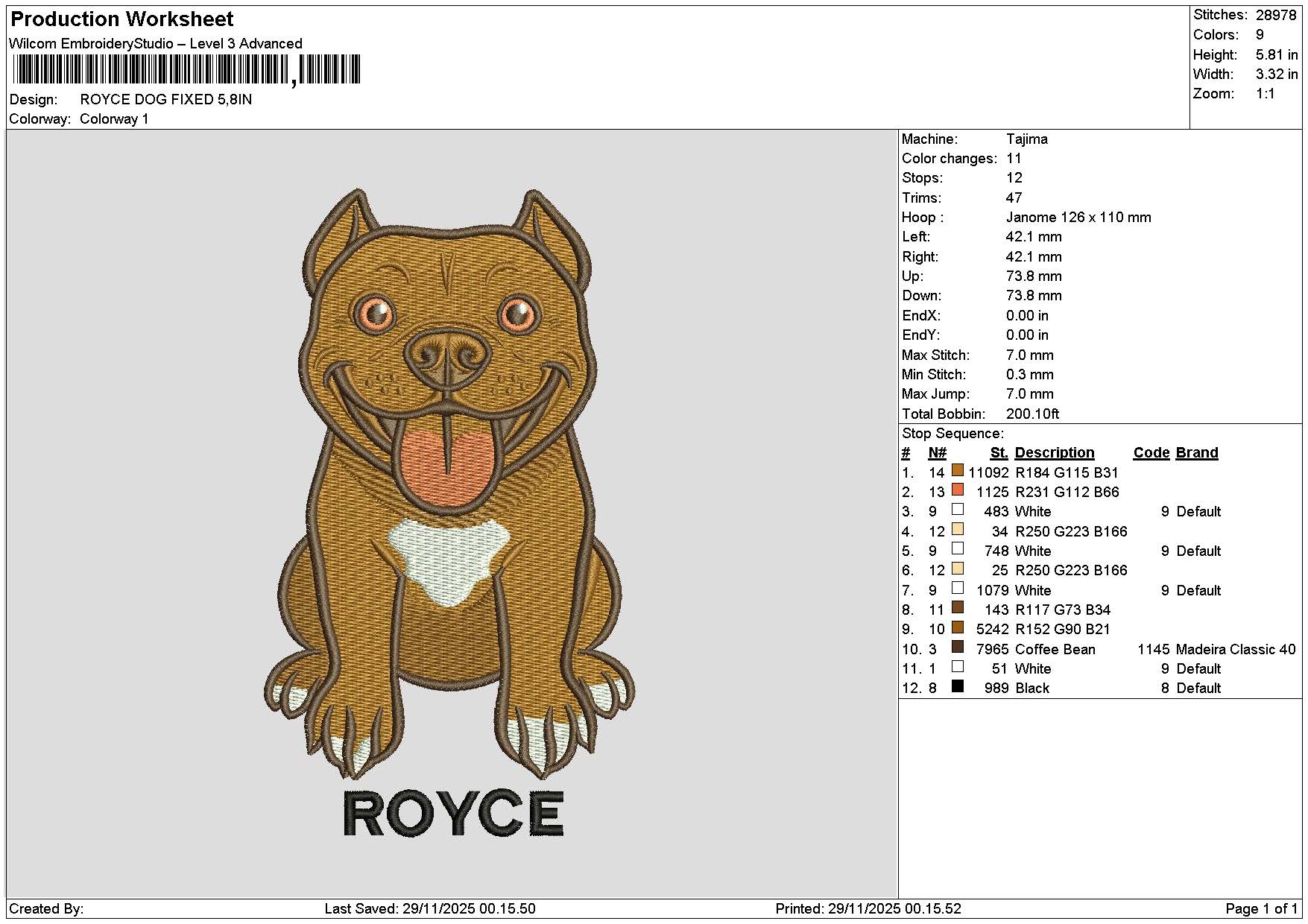Click the white swatch in stop row 3
The image size is (1308, 924).
958,510
